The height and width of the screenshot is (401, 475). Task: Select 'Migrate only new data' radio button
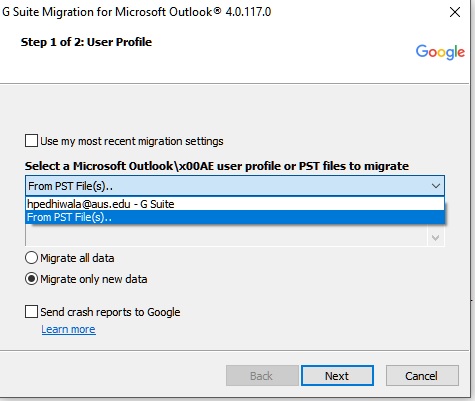click(x=31, y=279)
